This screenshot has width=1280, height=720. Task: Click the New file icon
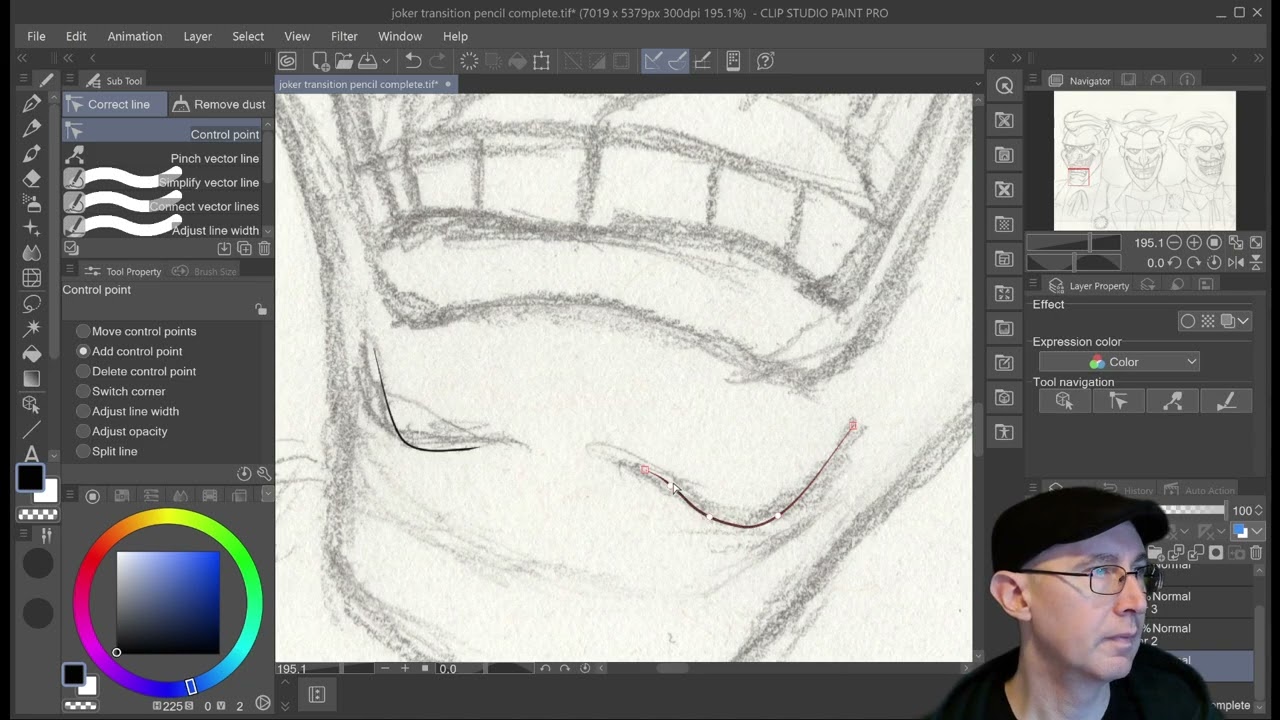(x=320, y=61)
